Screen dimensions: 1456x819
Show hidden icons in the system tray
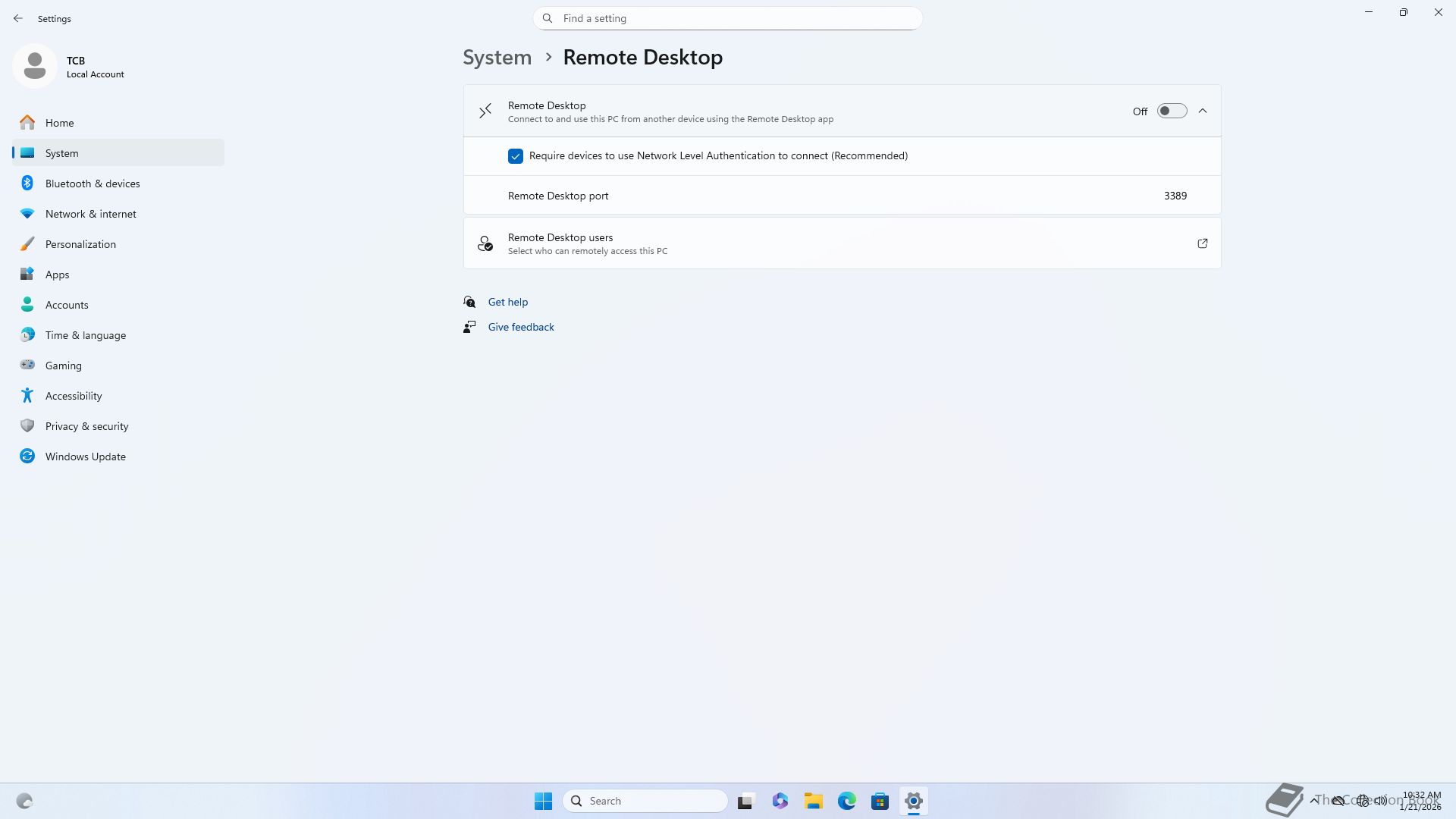1313,801
